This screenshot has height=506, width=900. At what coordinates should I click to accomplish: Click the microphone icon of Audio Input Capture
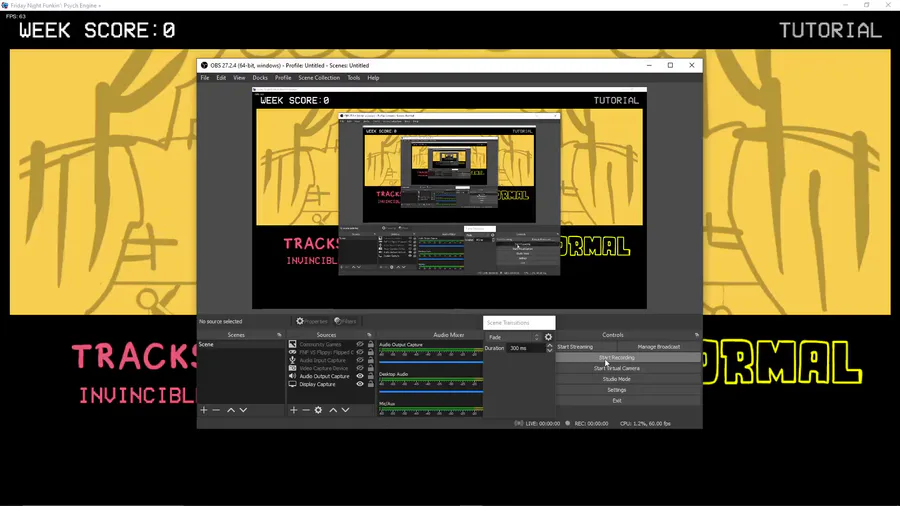click(292, 360)
